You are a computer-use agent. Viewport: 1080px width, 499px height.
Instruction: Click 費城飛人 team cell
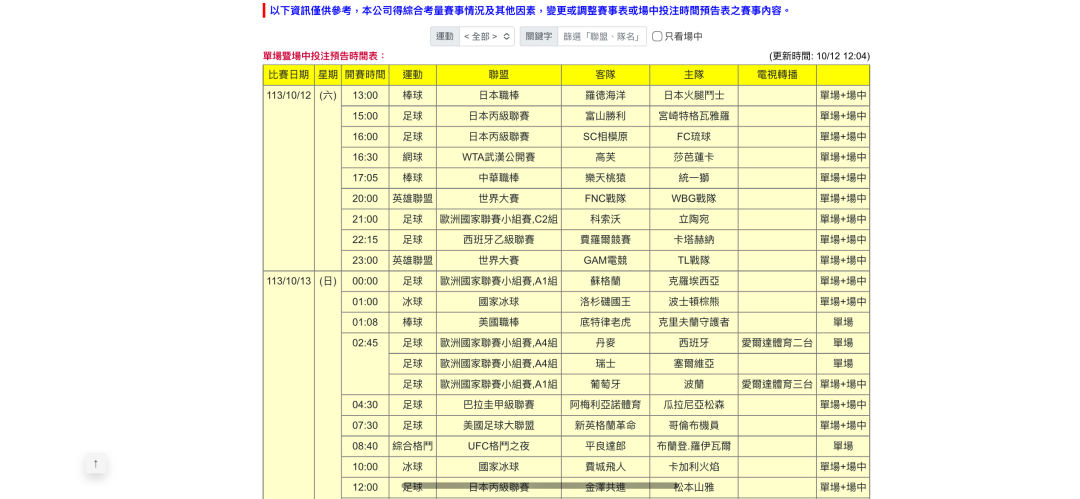605,467
